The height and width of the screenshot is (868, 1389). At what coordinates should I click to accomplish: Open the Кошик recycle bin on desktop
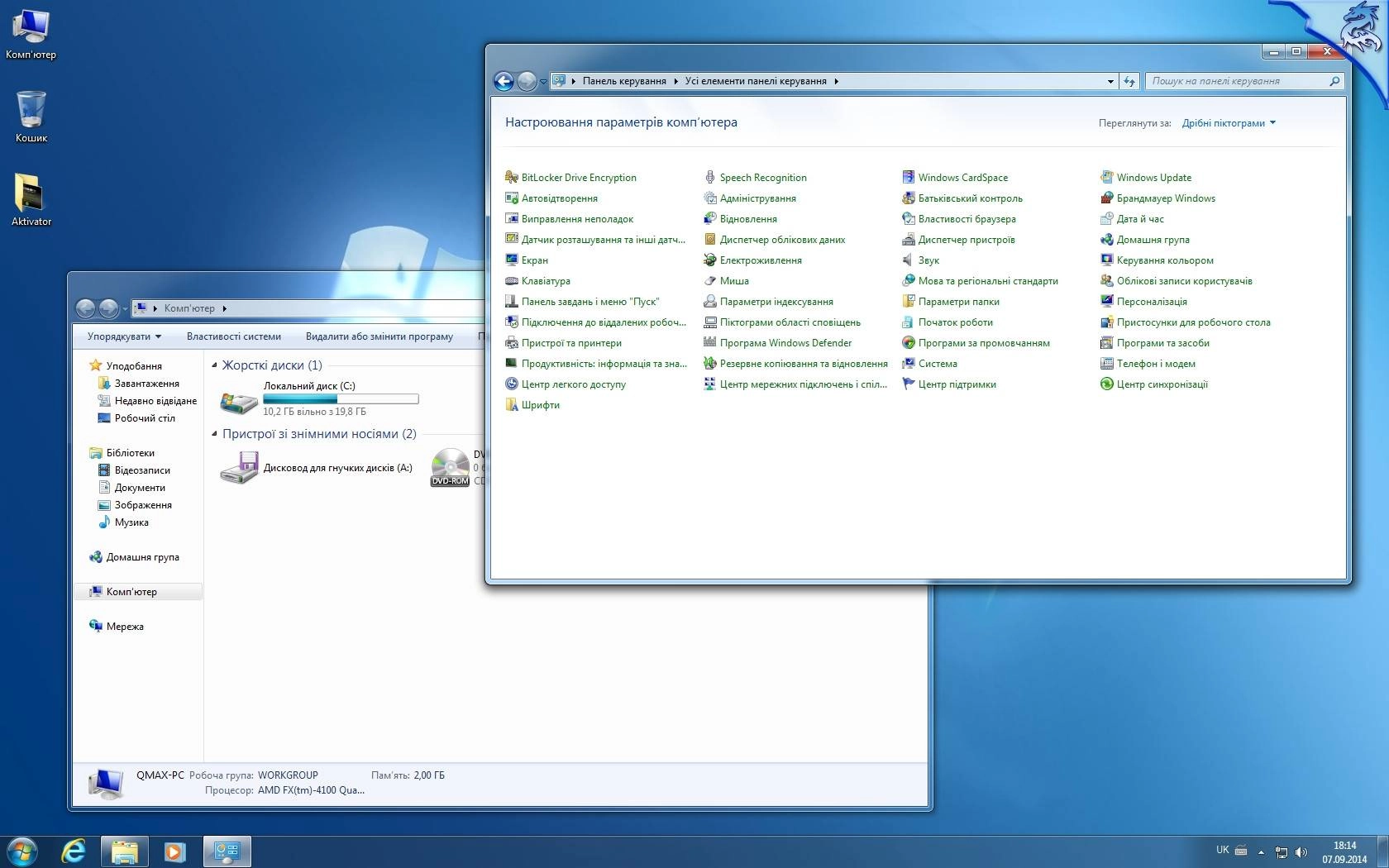click(x=31, y=117)
